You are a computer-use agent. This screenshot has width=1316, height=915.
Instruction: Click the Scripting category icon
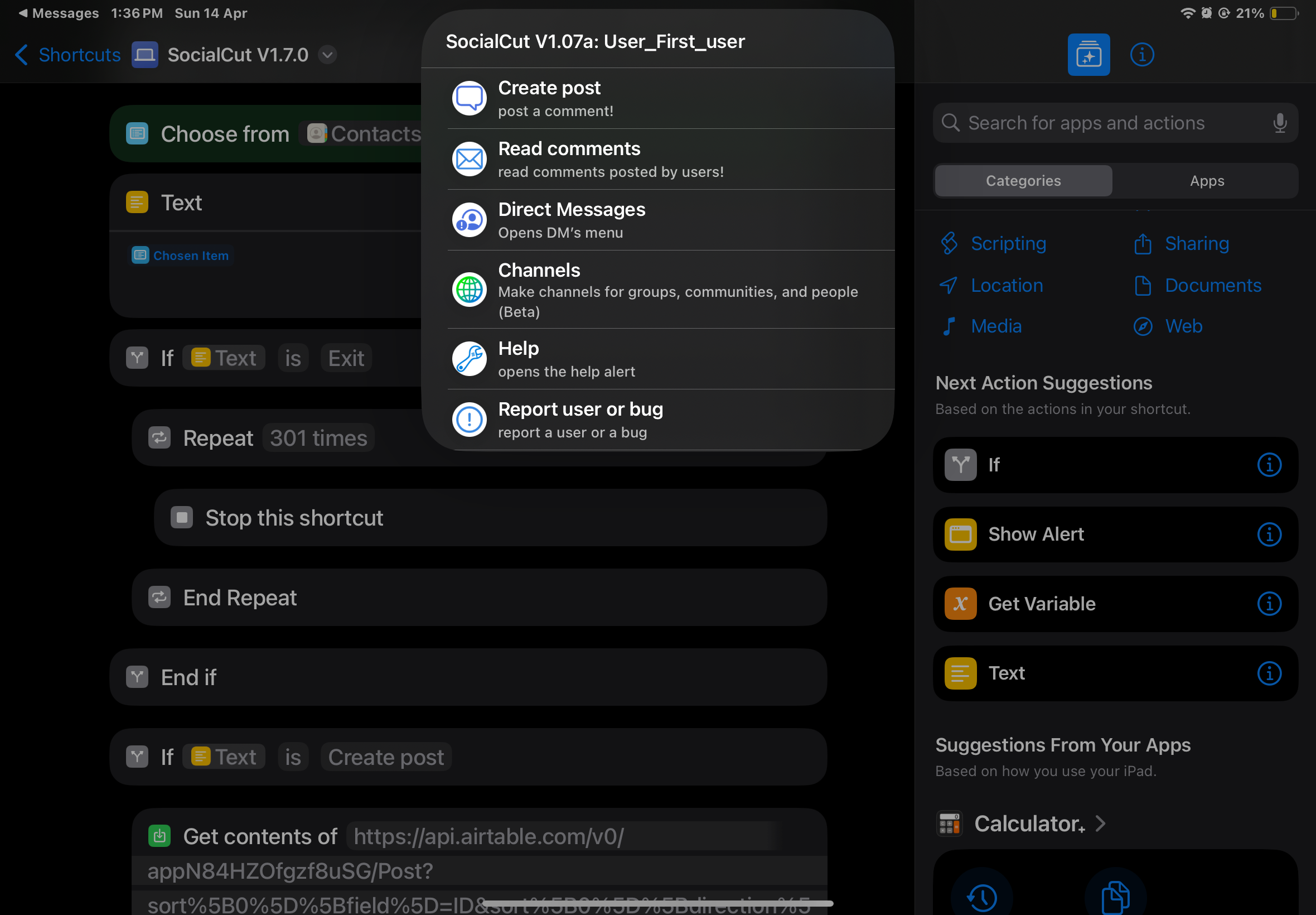coord(949,244)
